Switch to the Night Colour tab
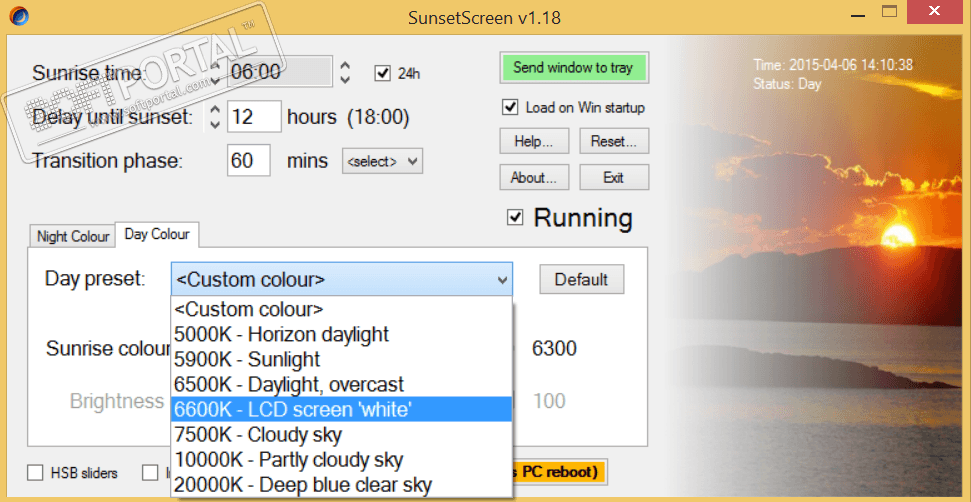 [72, 236]
